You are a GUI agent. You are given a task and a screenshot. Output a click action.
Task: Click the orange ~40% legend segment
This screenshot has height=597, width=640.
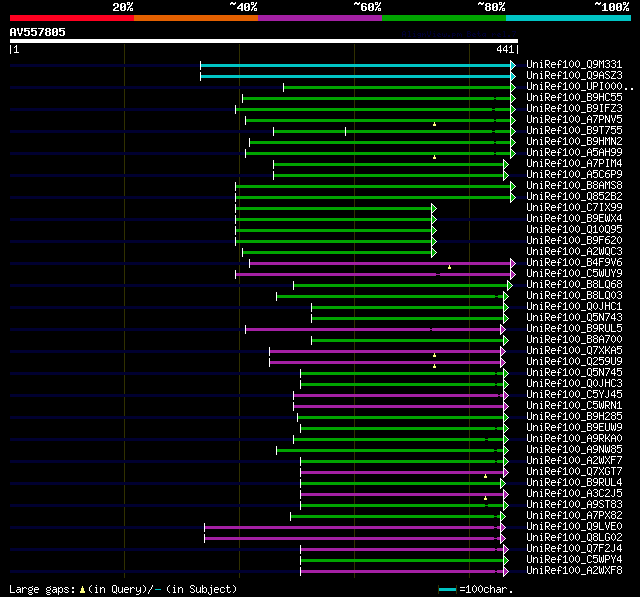196,18
